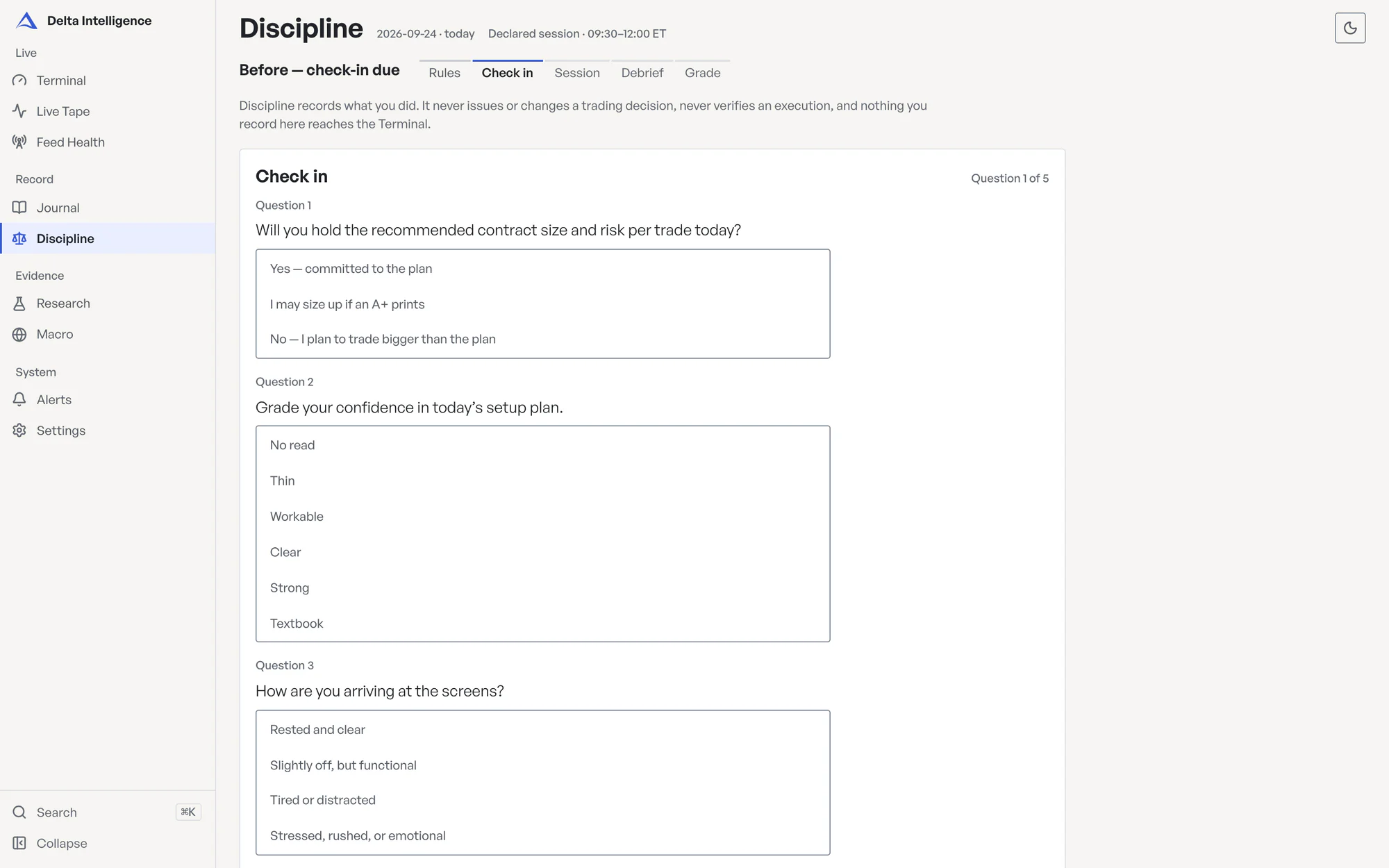Image resolution: width=1389 pixels, height=868 pixels.
Task: Open the Research flask icon
Action: click(19, 303)
